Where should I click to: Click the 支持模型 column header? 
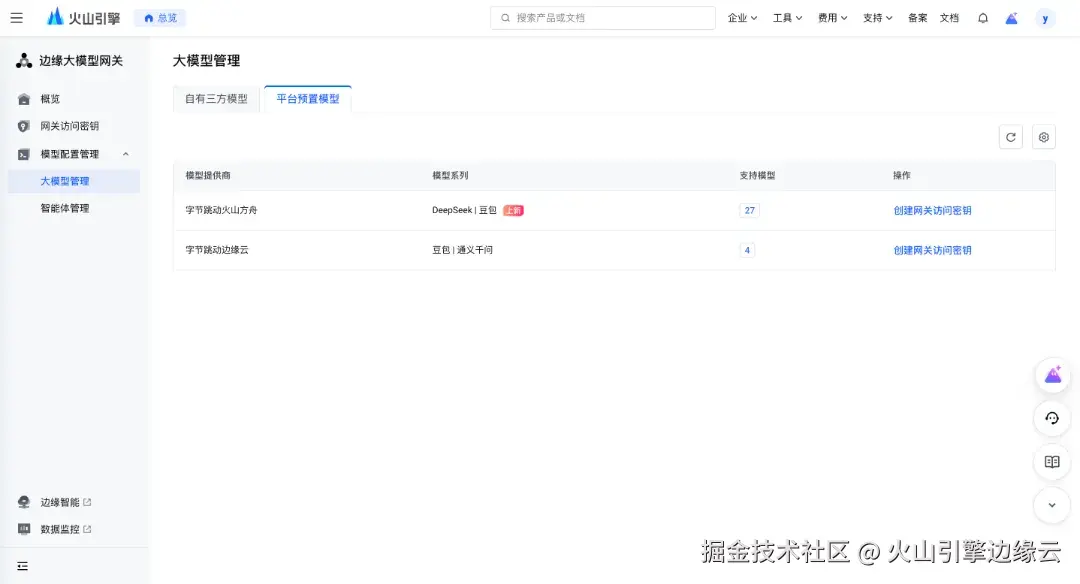[x=757, y=176]
